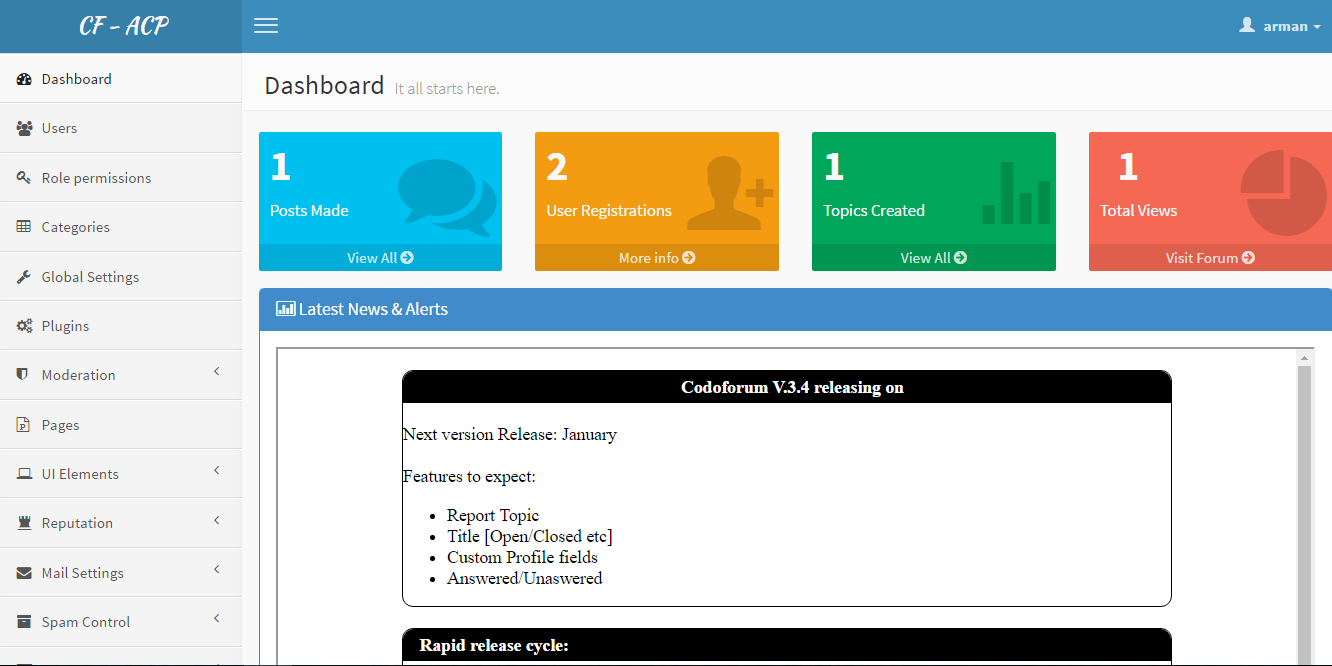Click the news panel vertical scrollbar
The width and height of the screenshot is (1332, 666).
1304,514
